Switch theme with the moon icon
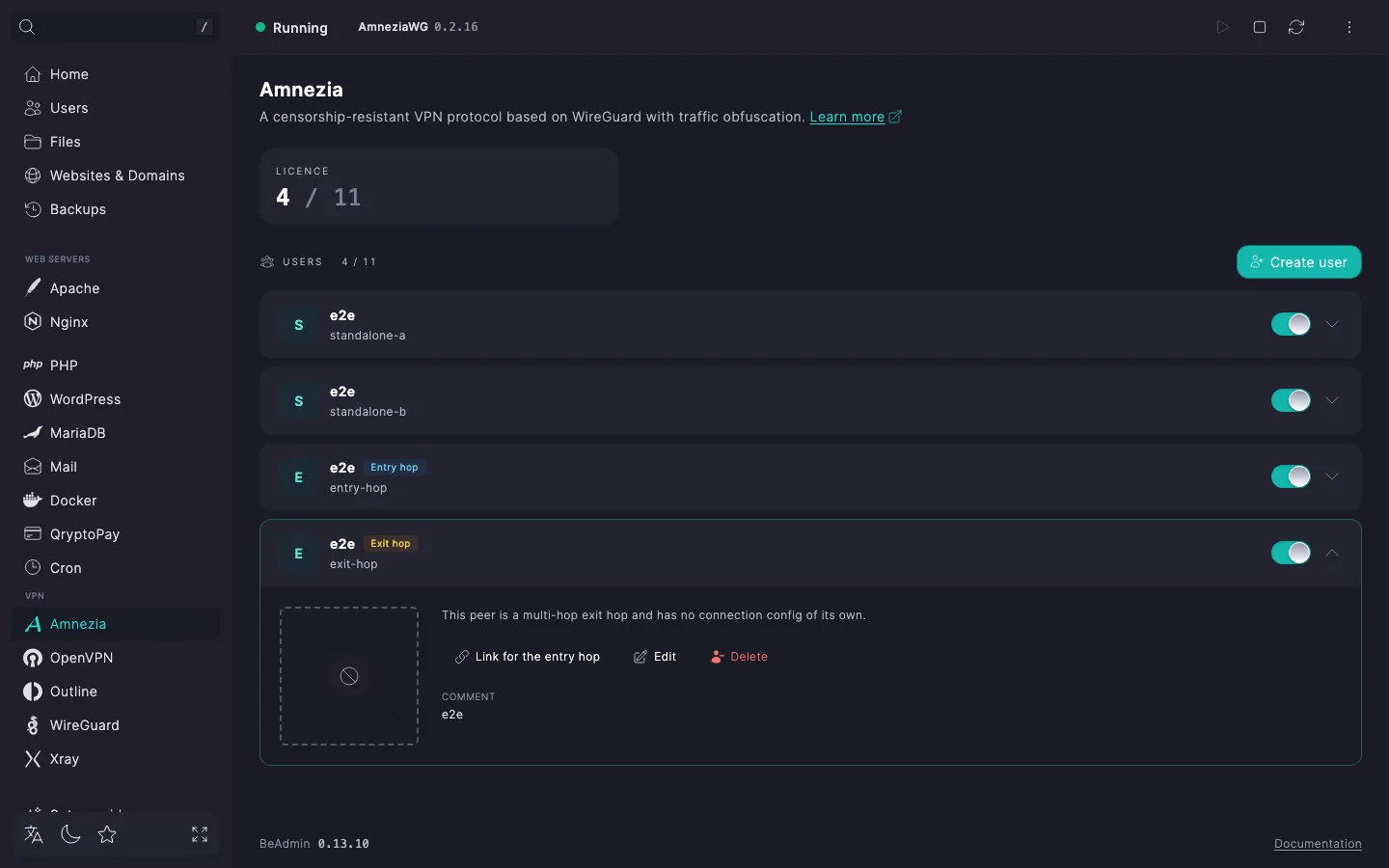Image resolution: width=1389 pixels, height=868 pixels. coord(70,834)
